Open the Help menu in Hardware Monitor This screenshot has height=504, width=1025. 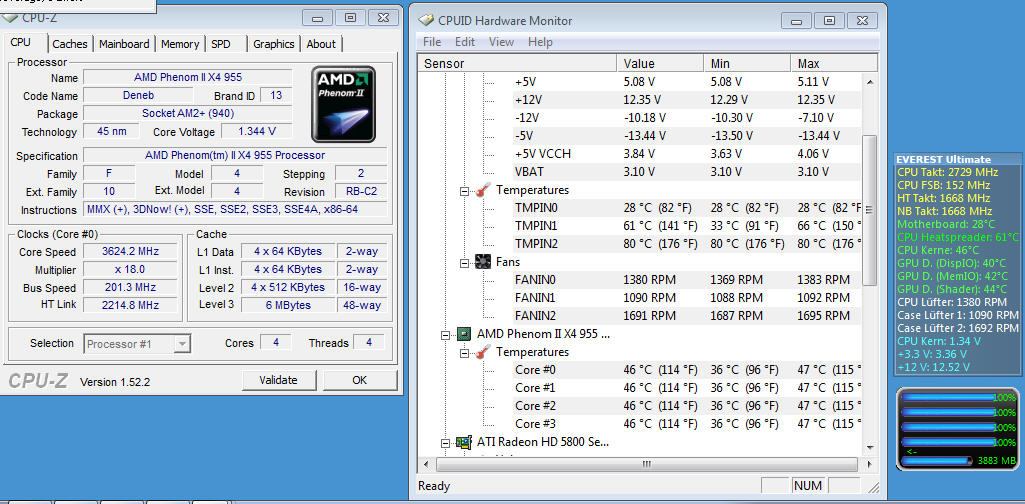point(540,42)
